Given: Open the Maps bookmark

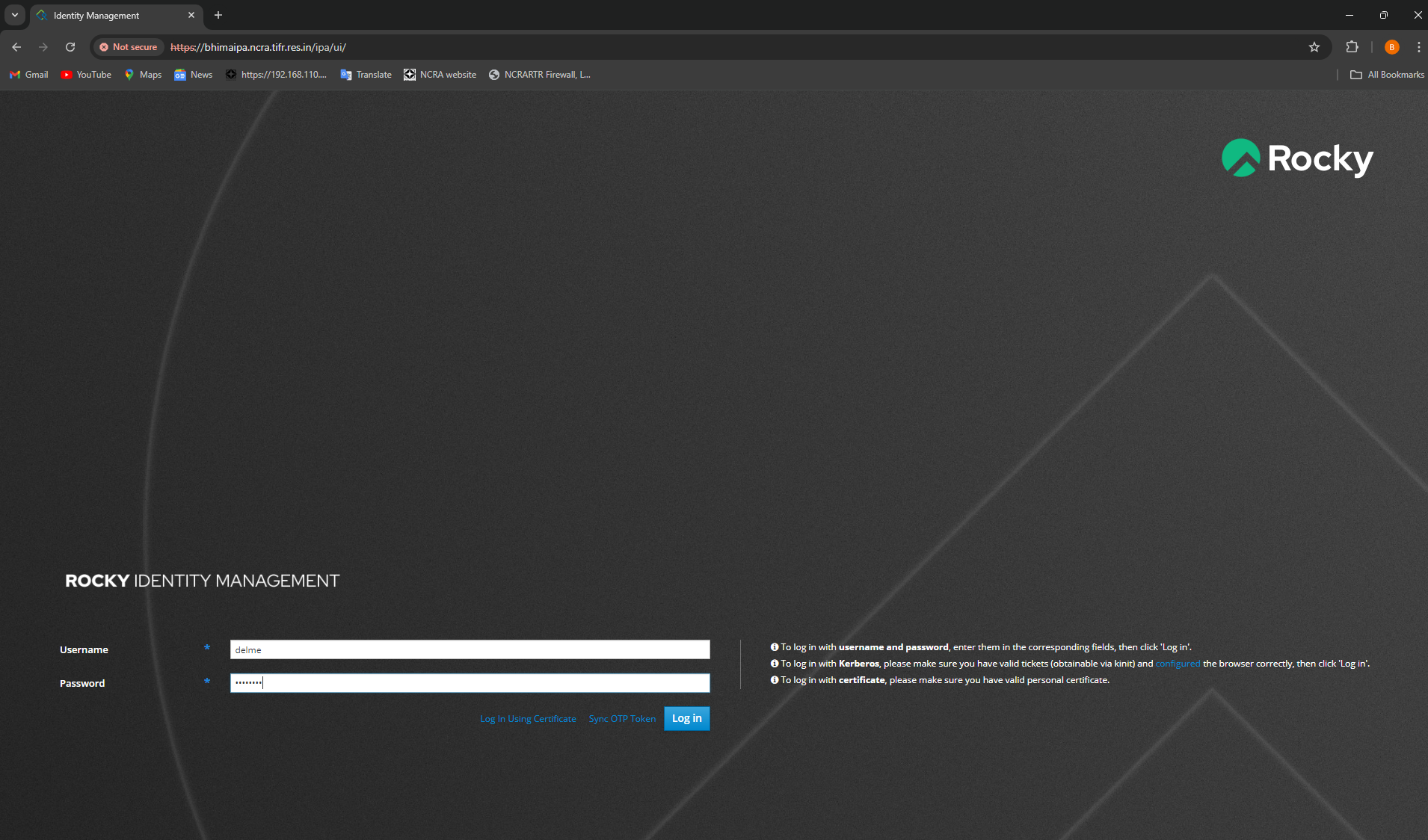Looking at the screenshot, I should click(x=143, y=75).
